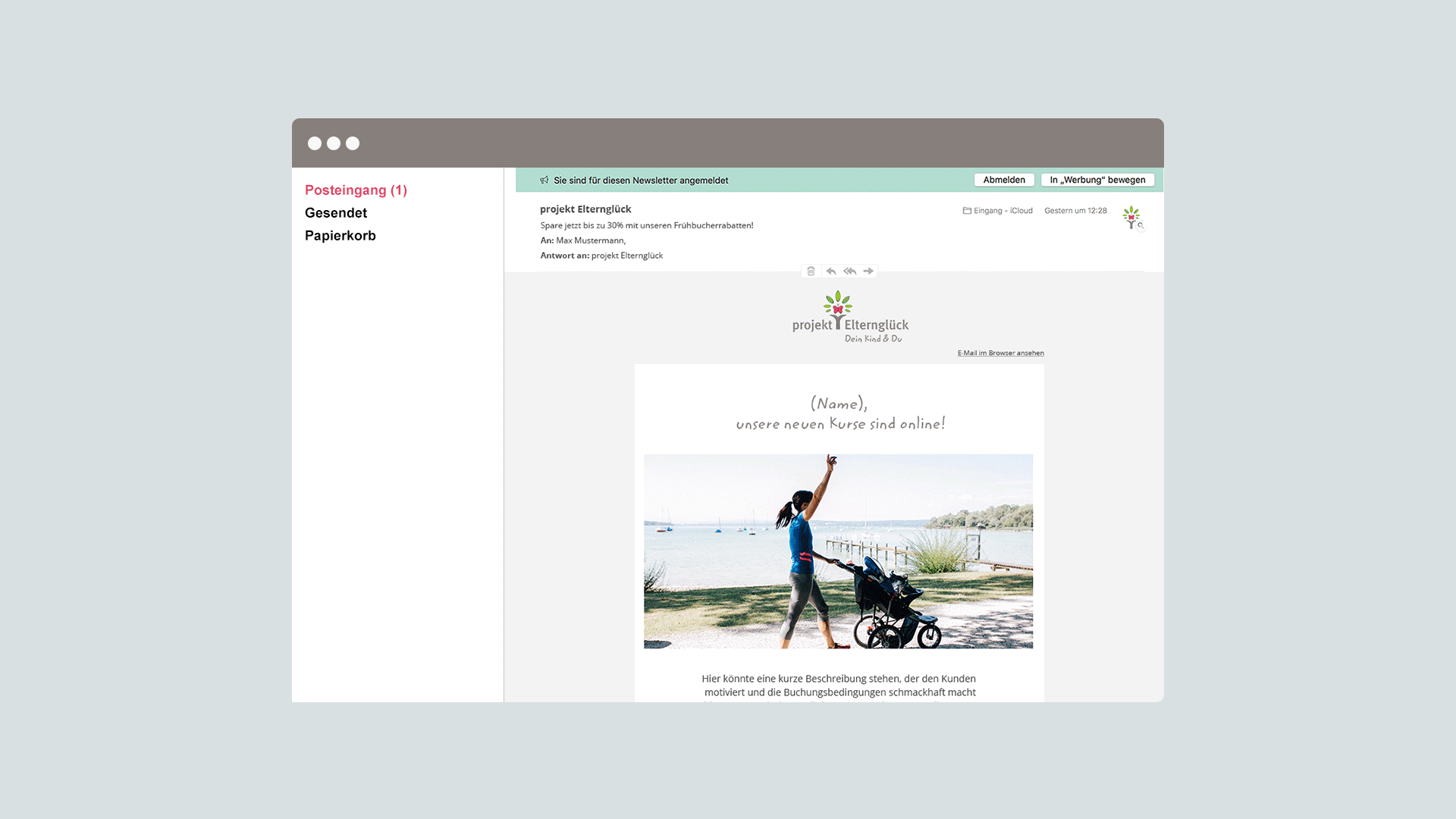1456x819 pixels.
Task: Click the projekt Elternglück logo in the email
Action: tap(850, 317)
